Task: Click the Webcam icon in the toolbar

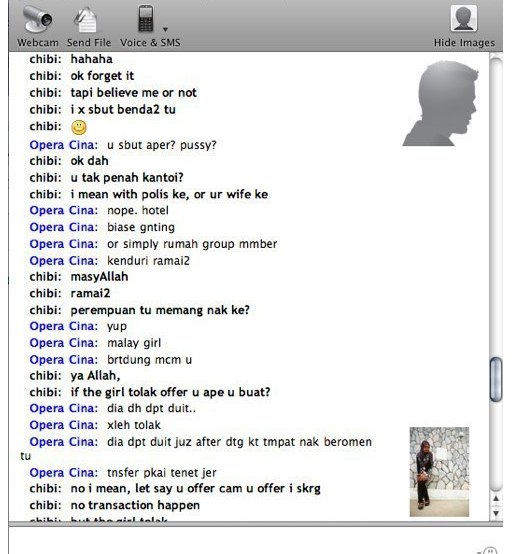Action: point(37,18)
